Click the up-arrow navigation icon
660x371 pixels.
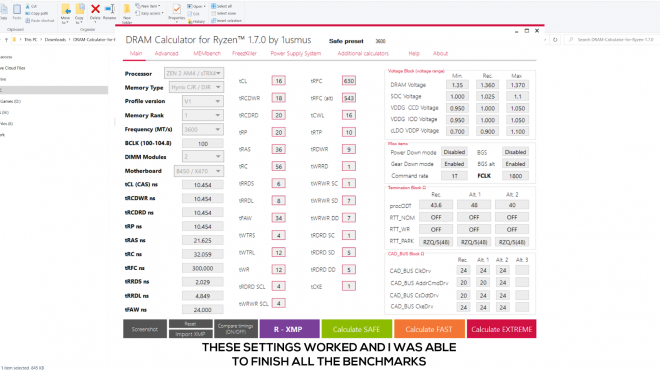6,40
